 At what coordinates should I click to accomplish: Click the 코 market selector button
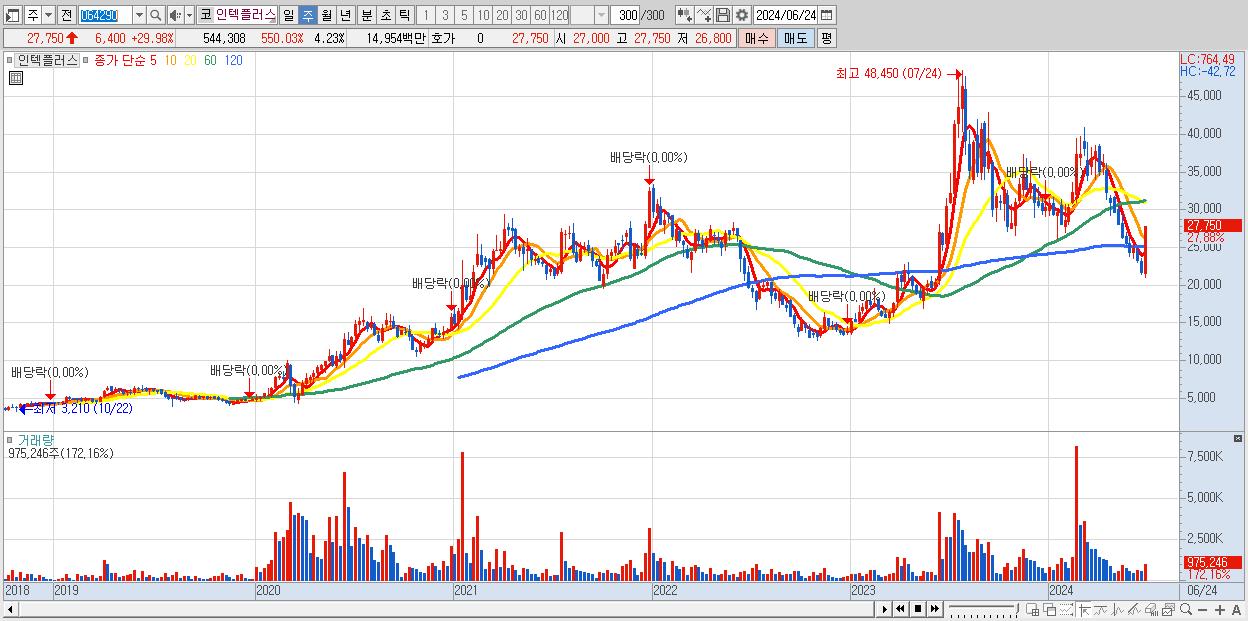tap(205, 15)
